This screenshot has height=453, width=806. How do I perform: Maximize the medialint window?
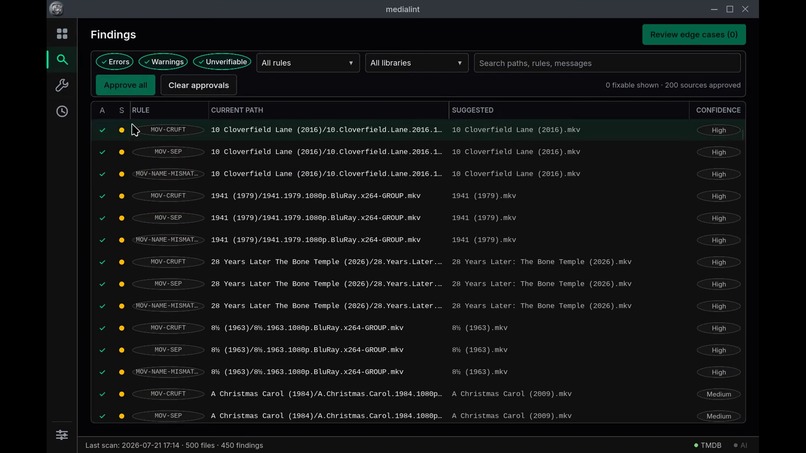pyautogui.click(x=729, y=9)
